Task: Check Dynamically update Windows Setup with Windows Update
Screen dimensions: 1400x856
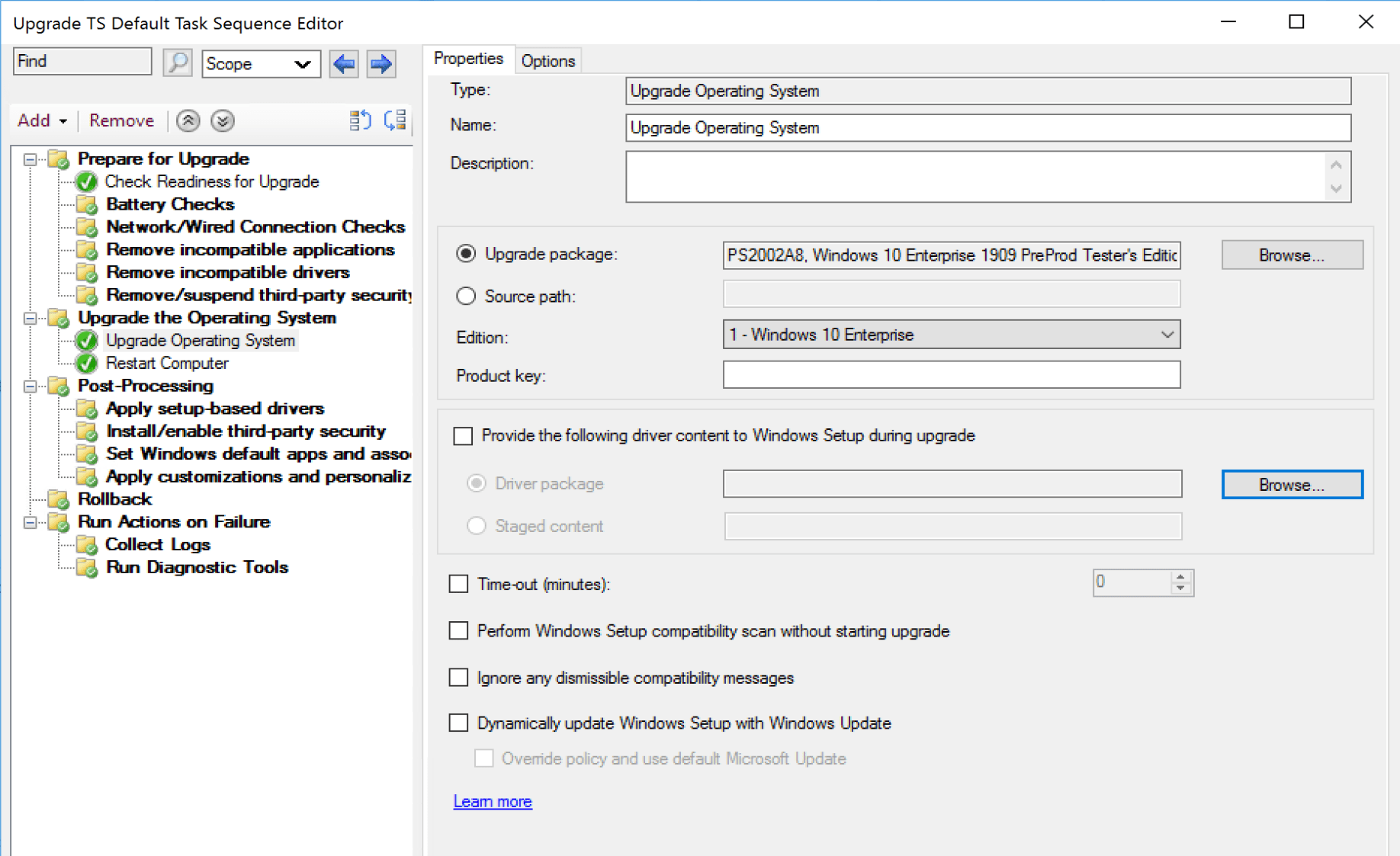Action: [458, 723]
